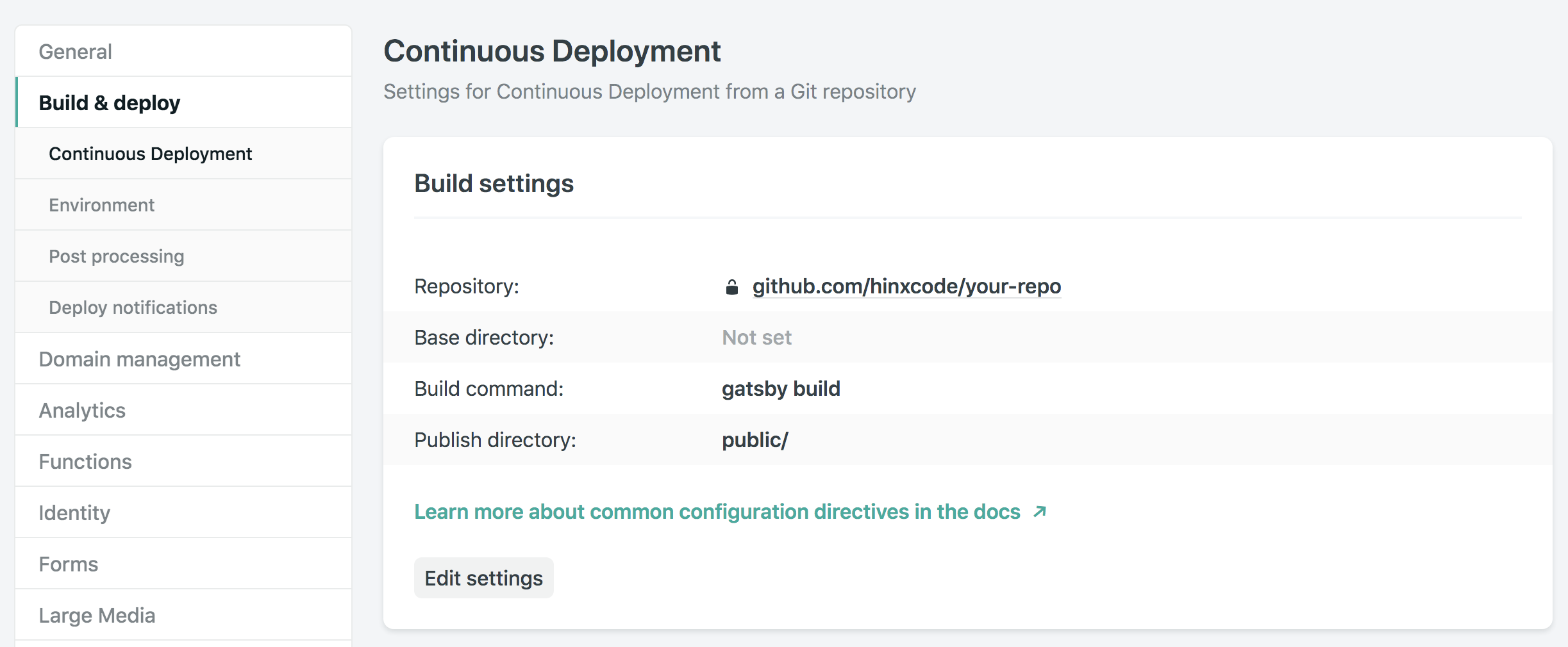1568x647 pixels.
Task: Switch to Domain management settings
Action: 140,359
